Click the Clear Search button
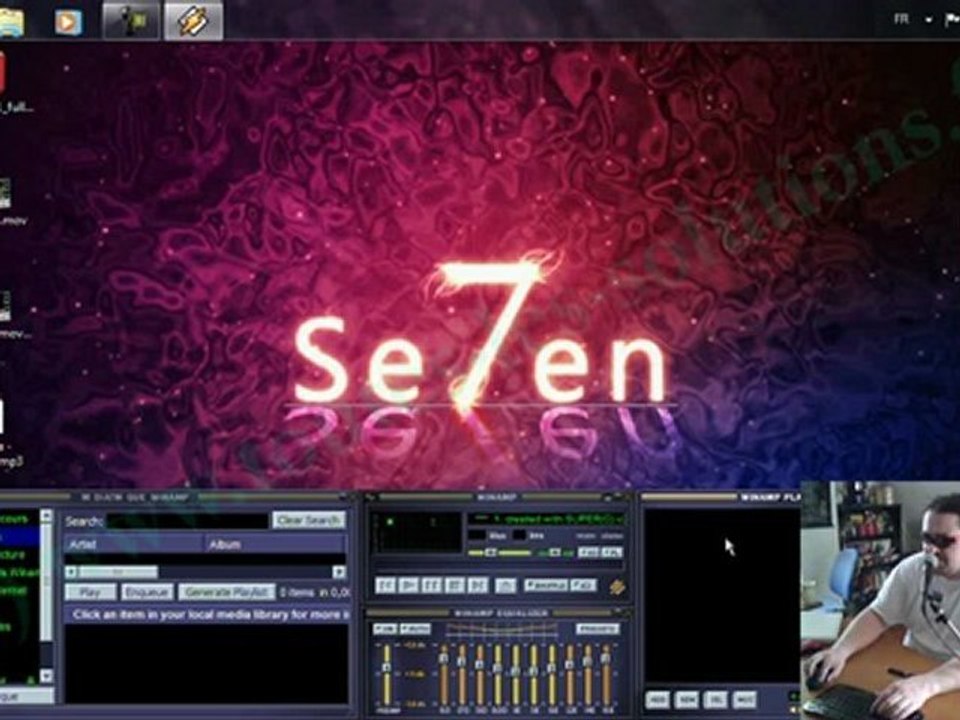This screenshot has height=720, width=960. [309, 520]
